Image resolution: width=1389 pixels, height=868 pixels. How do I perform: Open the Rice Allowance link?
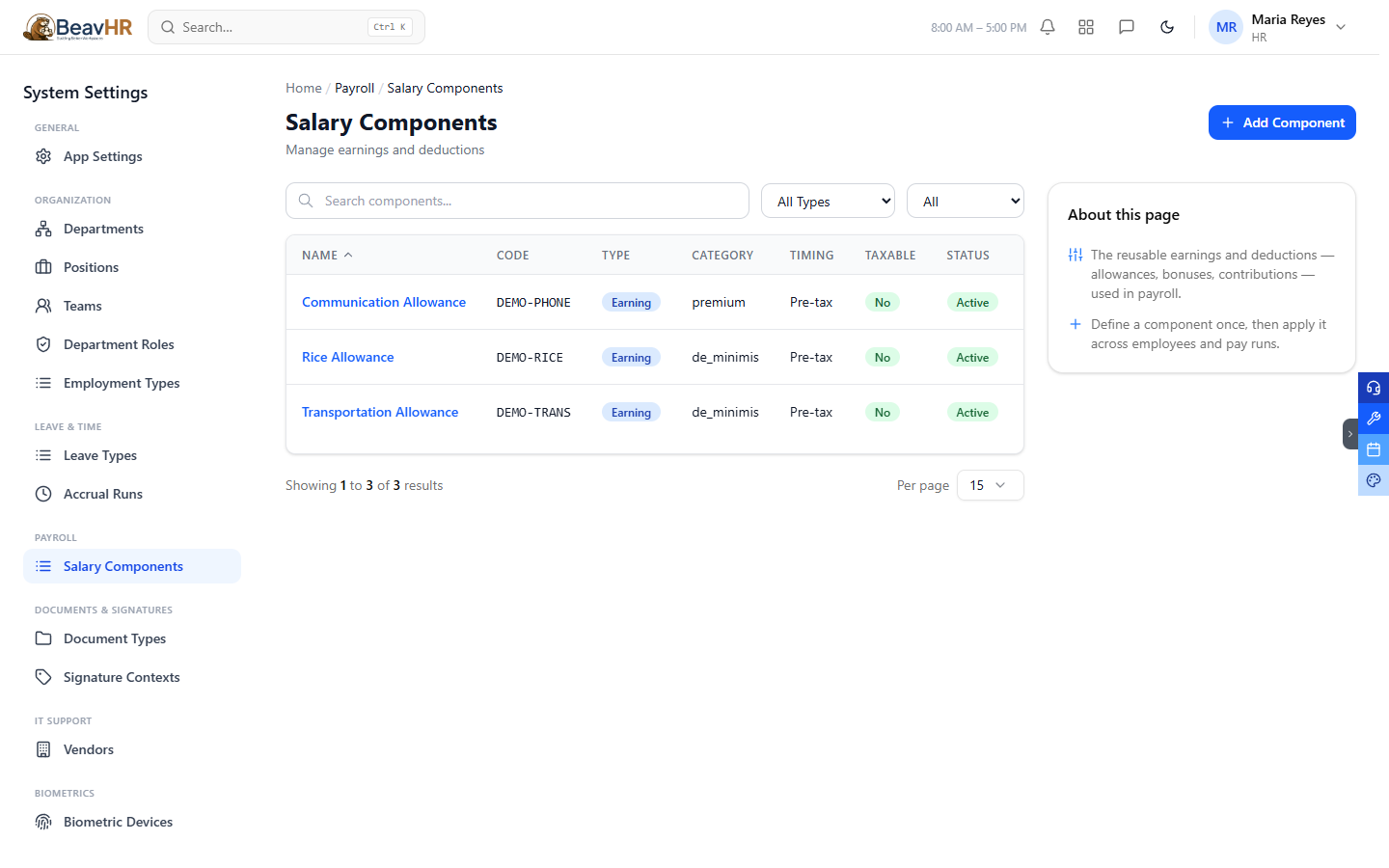[347, 357]
